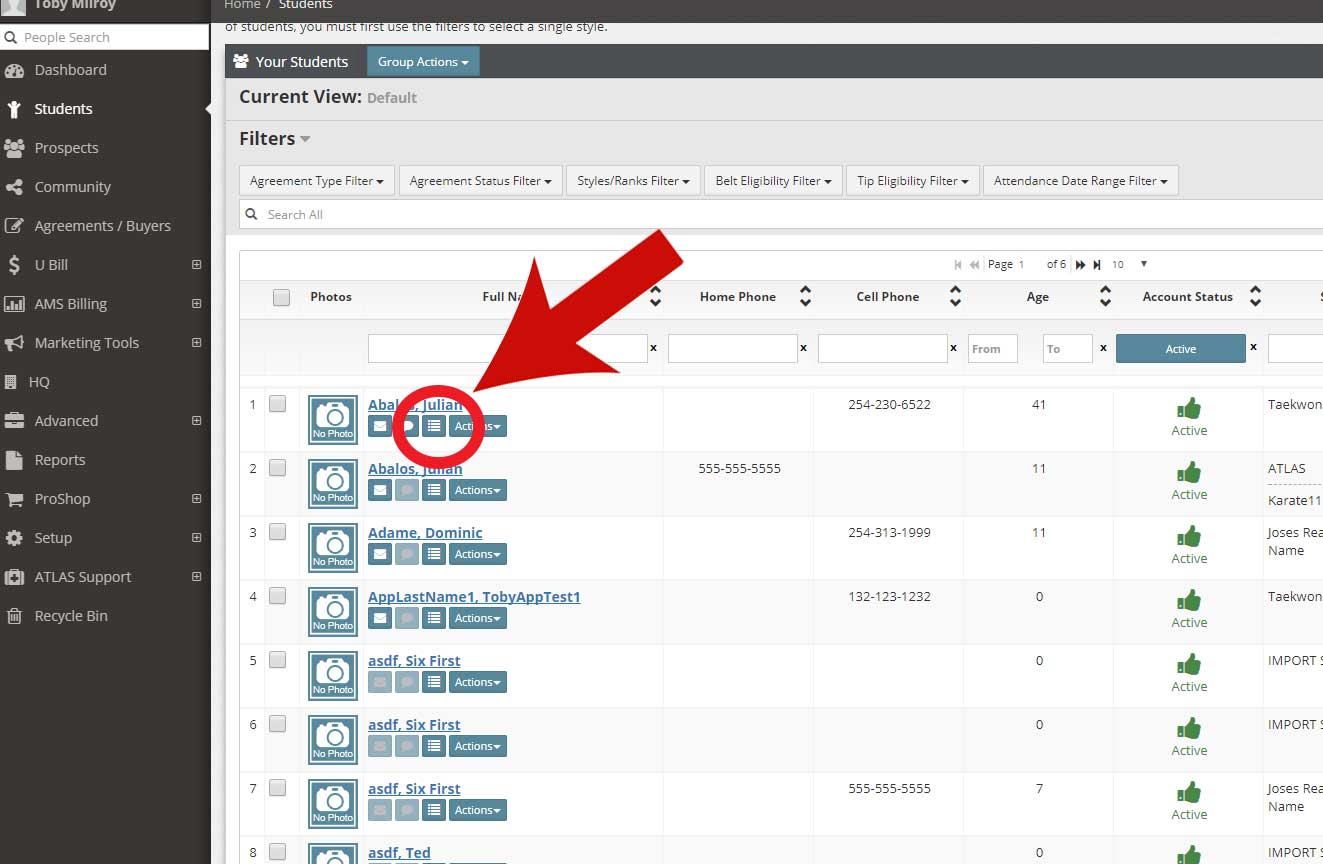The height and width of the screenshot is (864, 1323).
Task: Expand the AMS Billing sidebar menu
Action: tap(196, 304)
